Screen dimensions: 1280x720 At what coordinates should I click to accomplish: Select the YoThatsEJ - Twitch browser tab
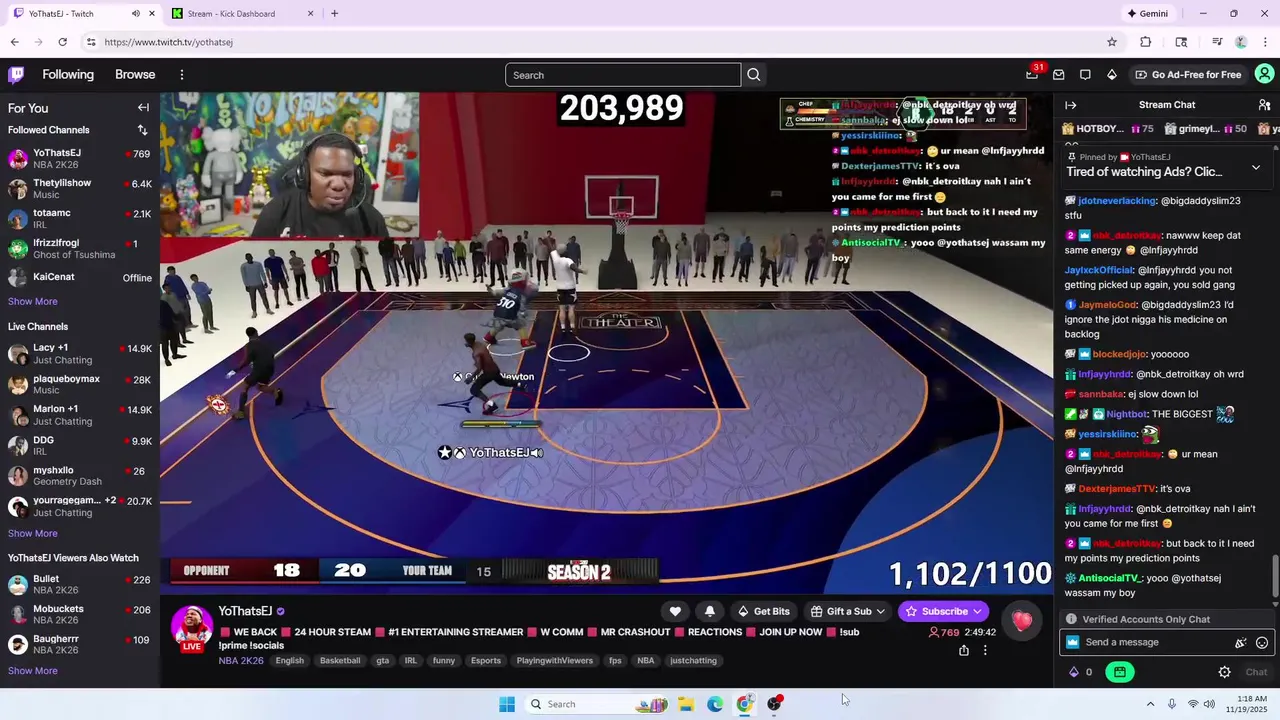click(x=83, y=13)
